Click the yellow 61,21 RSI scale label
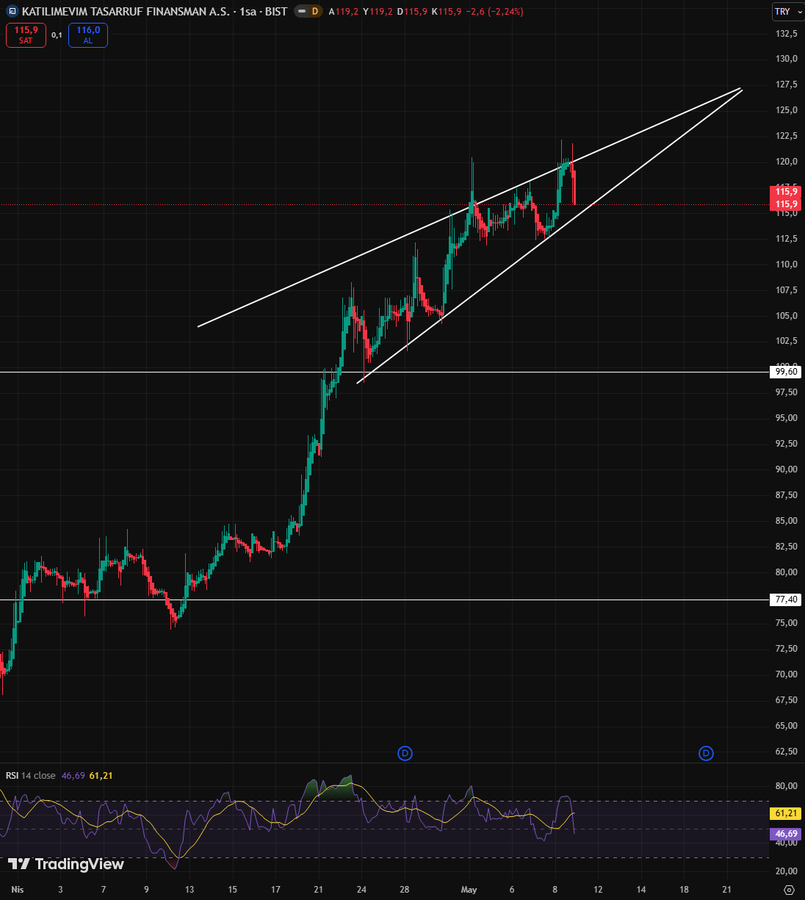 (785, 813)
